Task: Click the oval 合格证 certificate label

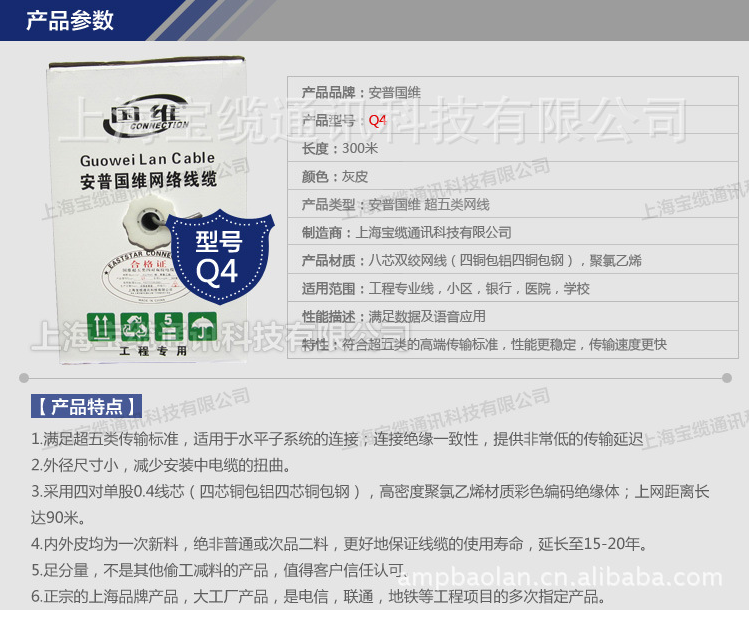Action: (141, 277)
